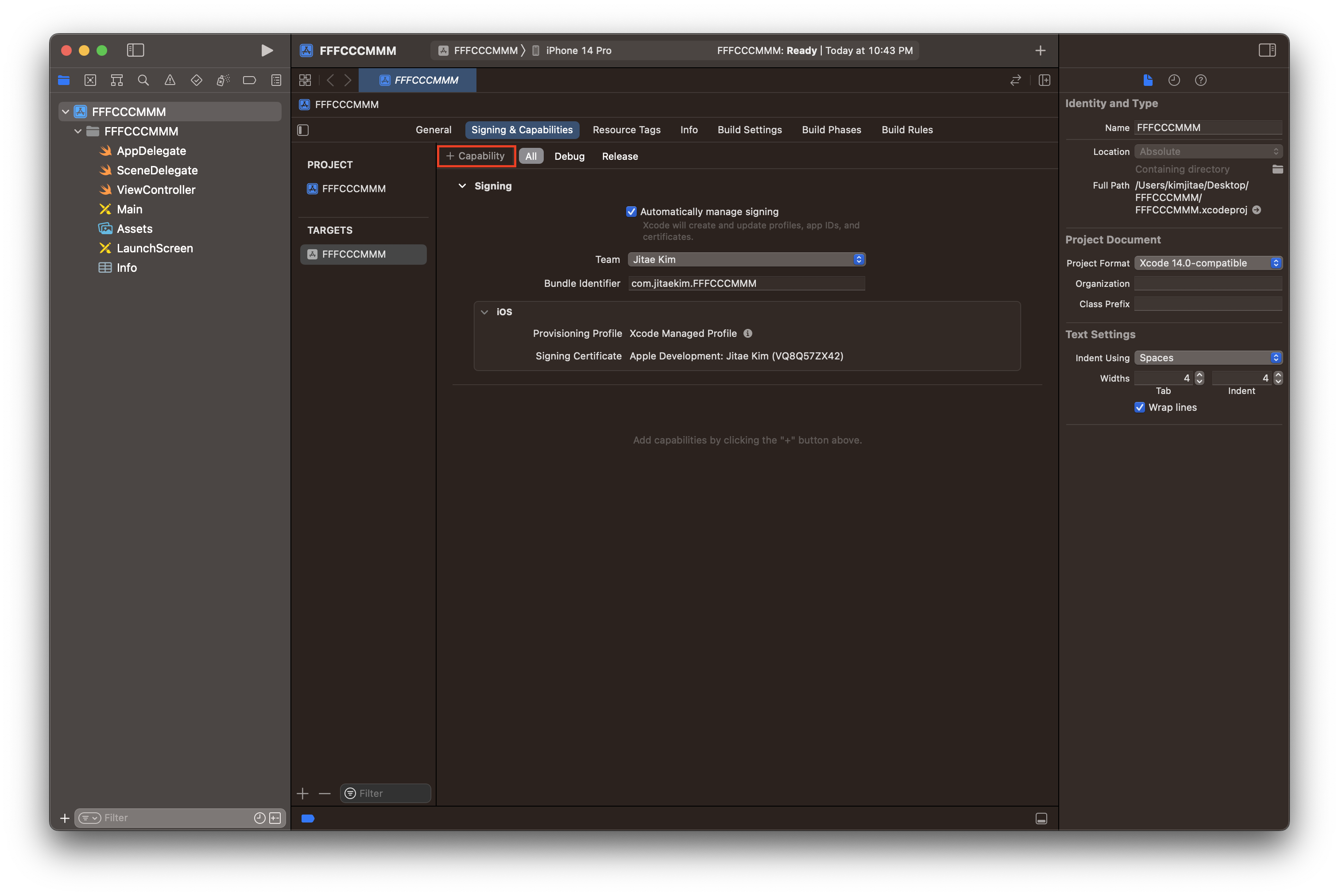Open the Breakpoint navigator
Image resolution: width=1339 pixels, height=896 pixels.
[x=249, y=80]
